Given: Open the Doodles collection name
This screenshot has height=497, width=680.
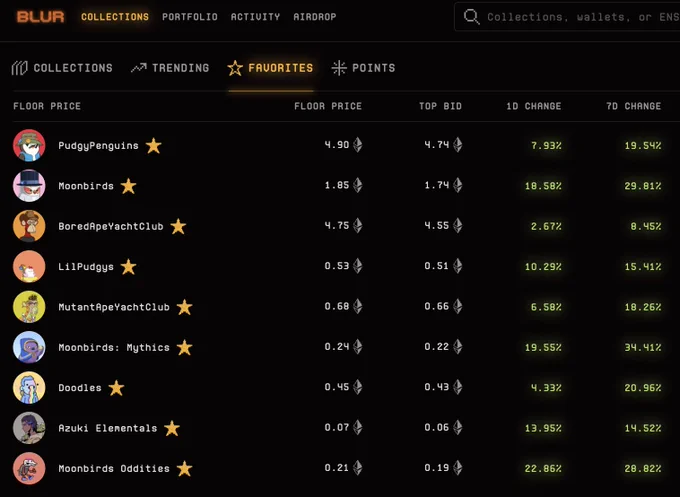Looking at the screenshot, I should click(x=80, y=388).
